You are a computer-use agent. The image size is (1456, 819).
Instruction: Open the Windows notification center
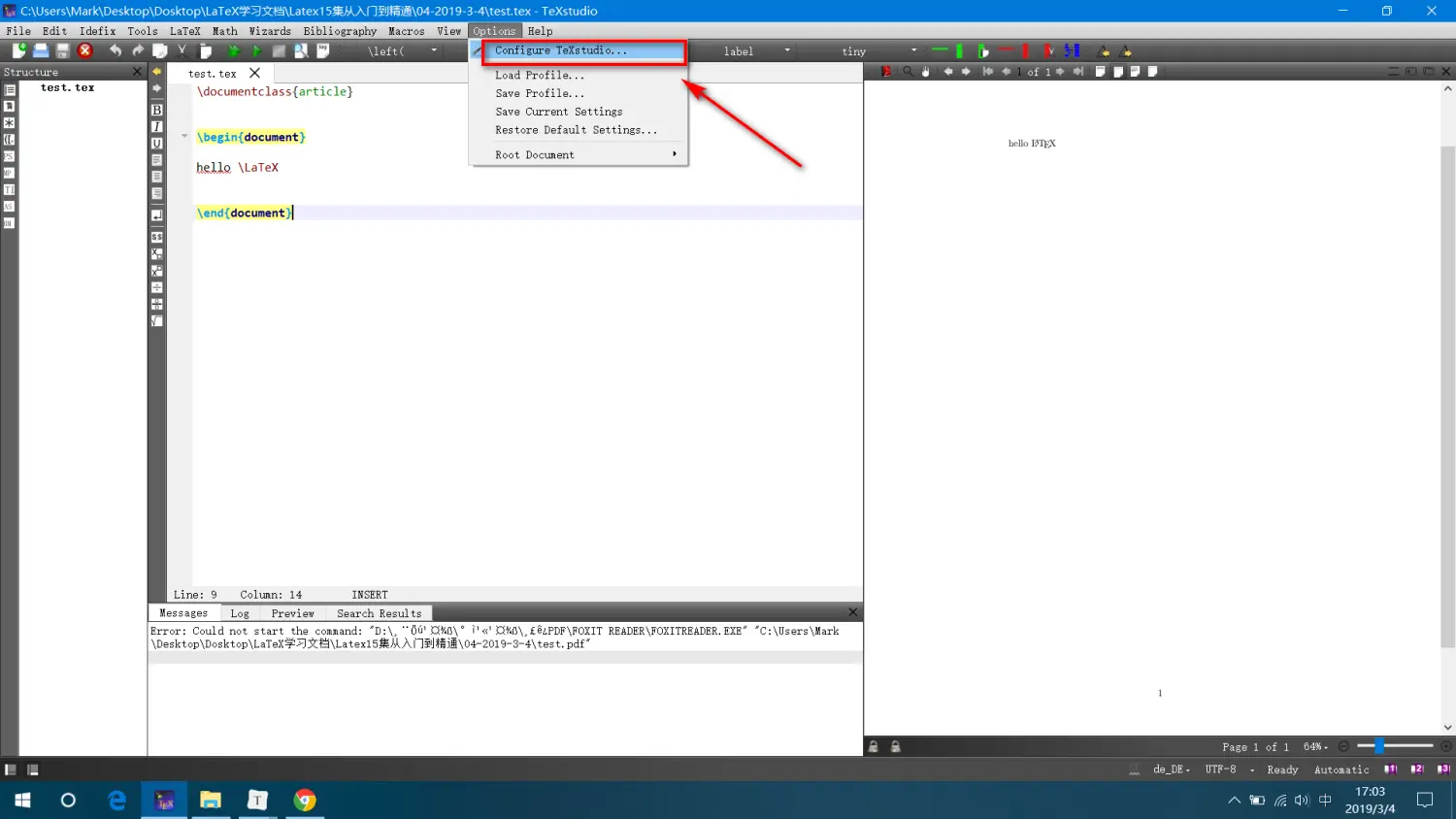pos(1425,800)
